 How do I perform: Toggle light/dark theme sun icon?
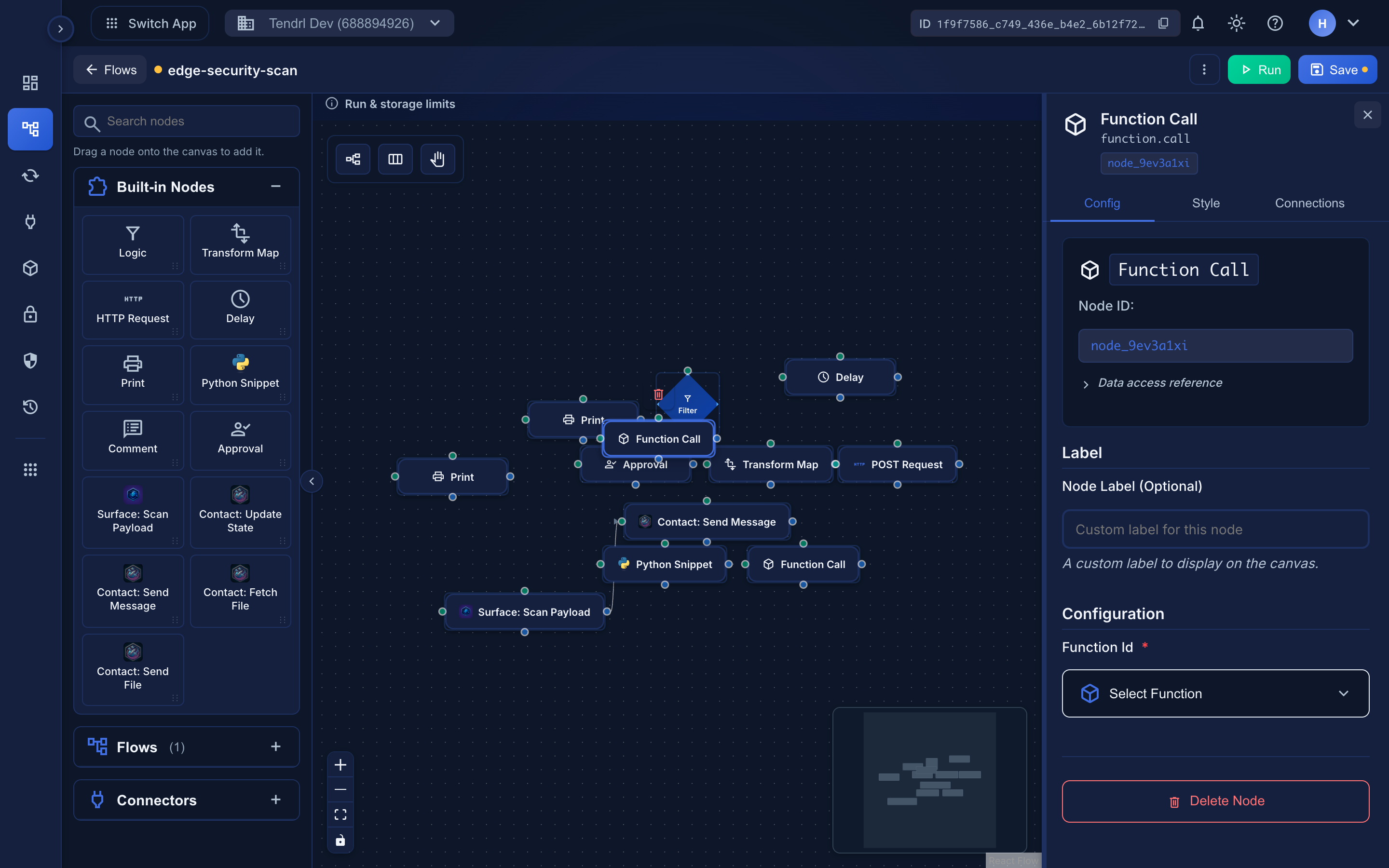point(1236,24)
